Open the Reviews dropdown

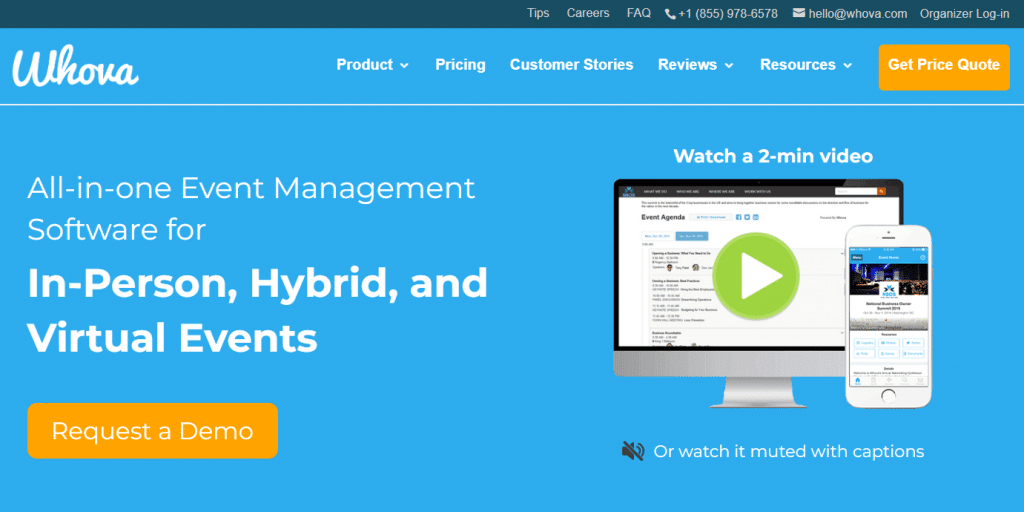[x=695, y=65]
